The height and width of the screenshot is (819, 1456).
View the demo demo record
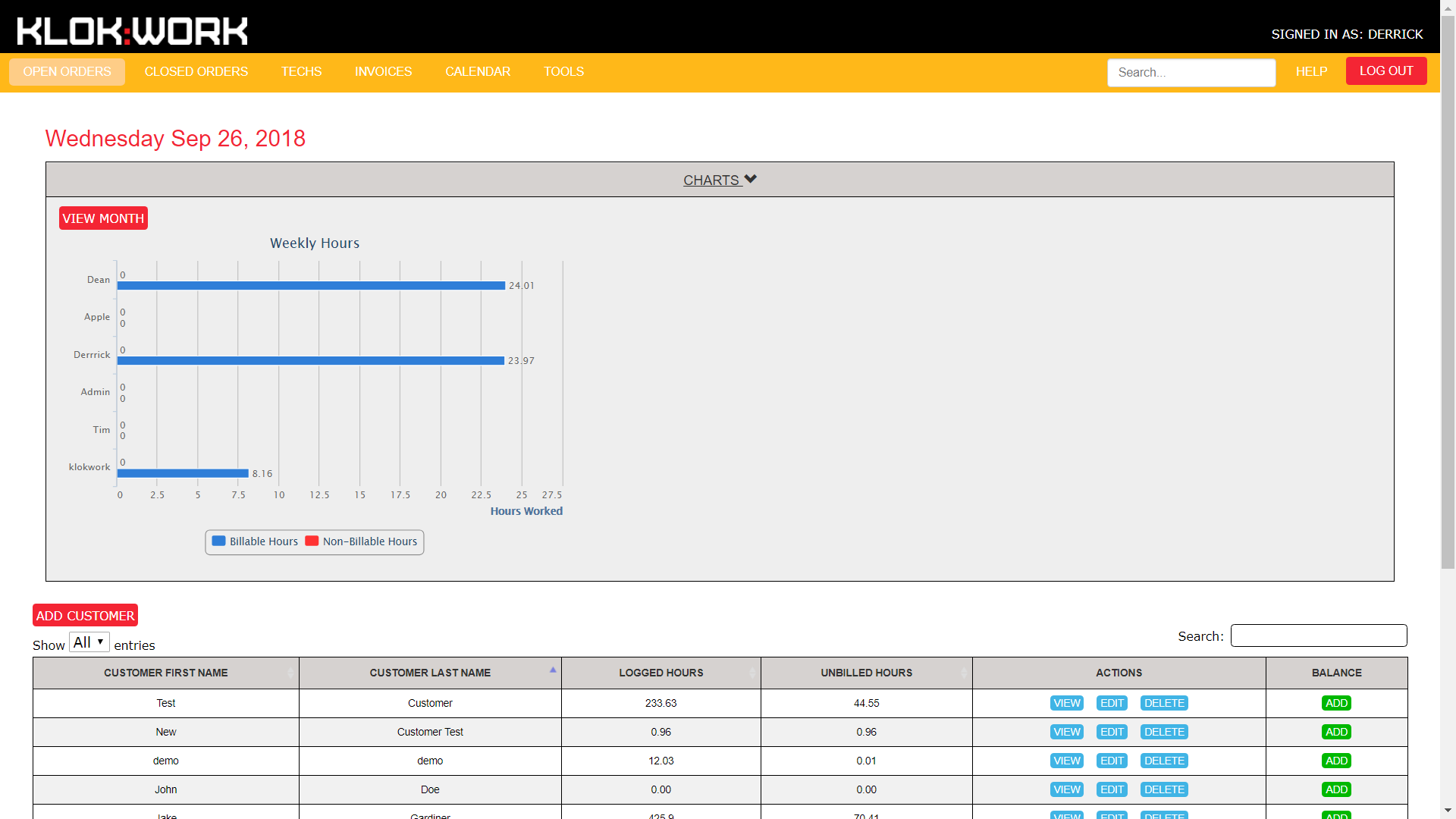coord(1067,761)
